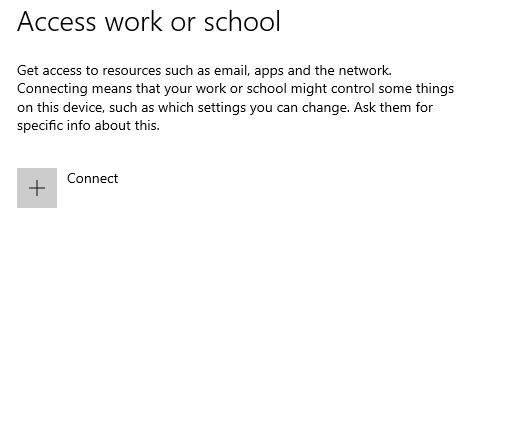This screenshot has width=527, height=430.
Task: Click the cross symbol in the Connect tile
Action: point(37,188)
